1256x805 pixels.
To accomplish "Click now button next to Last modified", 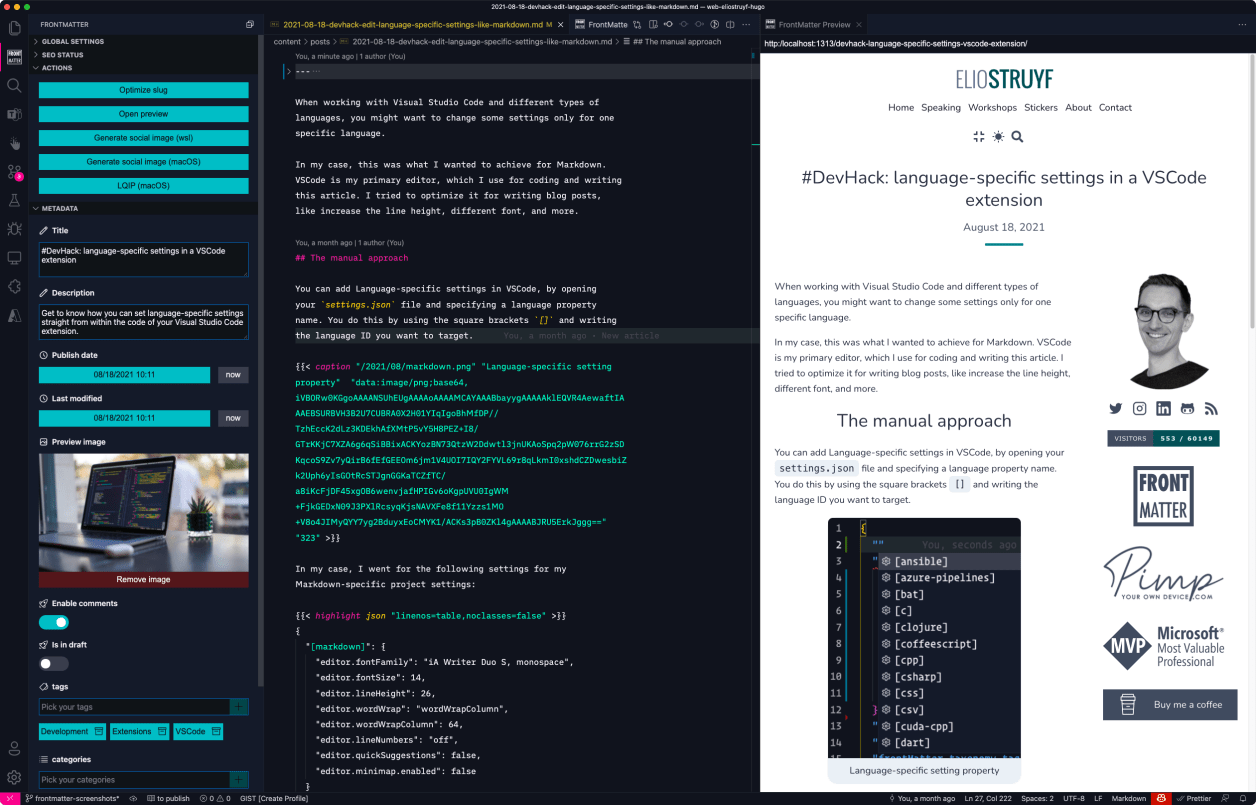I will (x=233, y=418).
